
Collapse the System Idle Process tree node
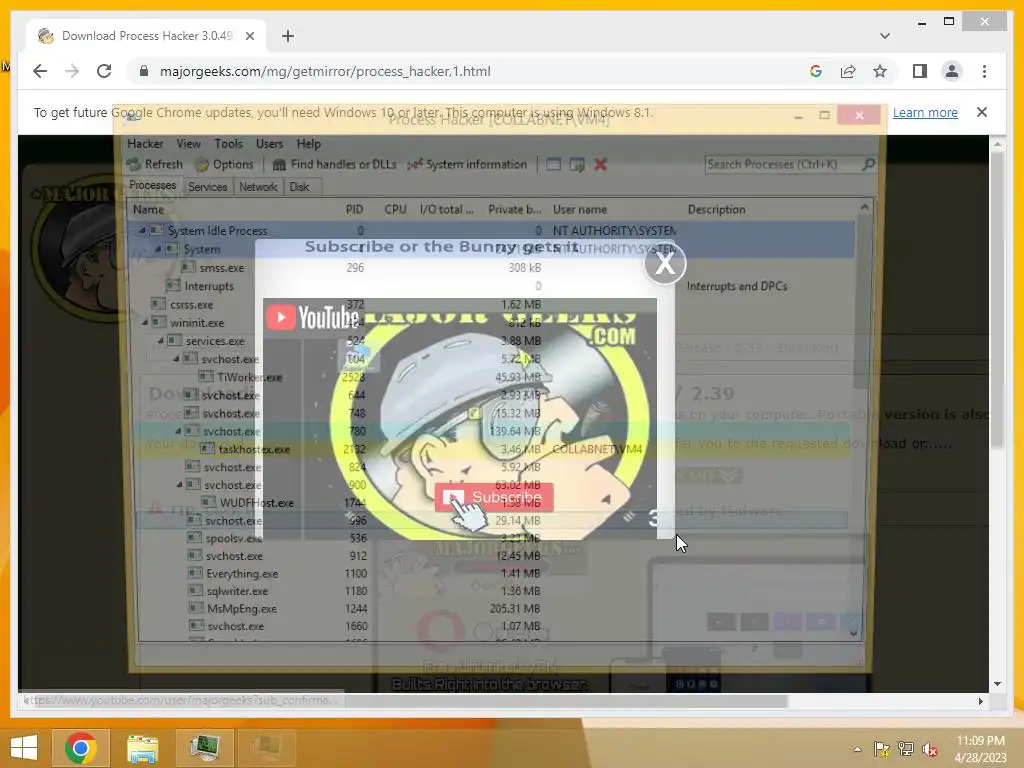(142, 231)
